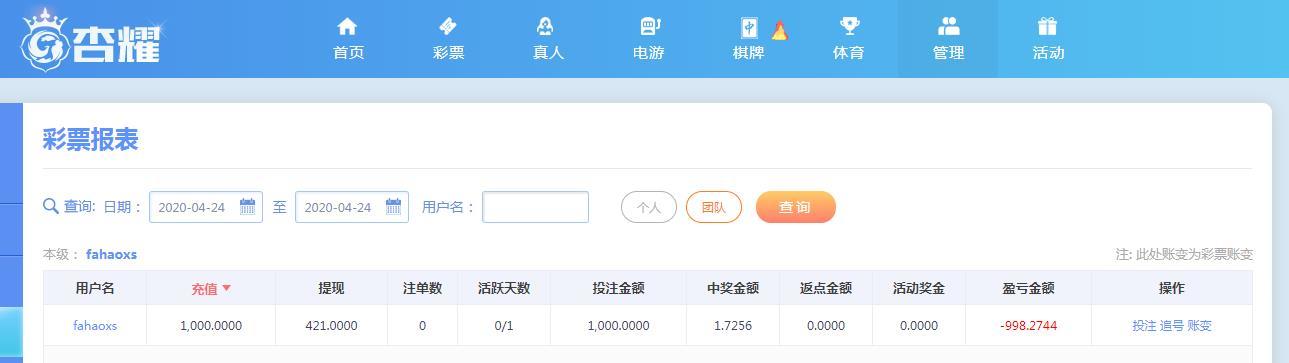Open the 活动 gift box icon
This screenshot has height=363, width=1289.
[1048, 26]
